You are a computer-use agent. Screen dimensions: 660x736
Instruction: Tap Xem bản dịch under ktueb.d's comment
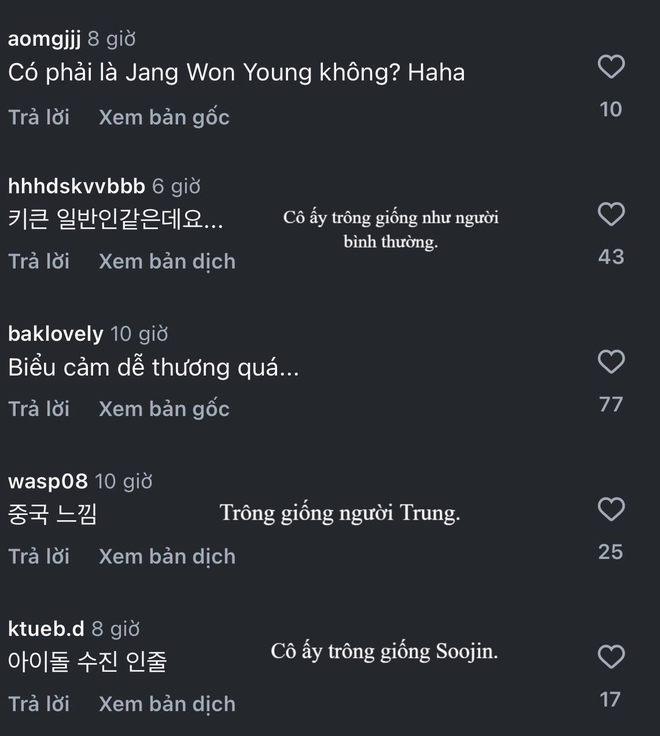pyautogui.click(x=167, y=703)
